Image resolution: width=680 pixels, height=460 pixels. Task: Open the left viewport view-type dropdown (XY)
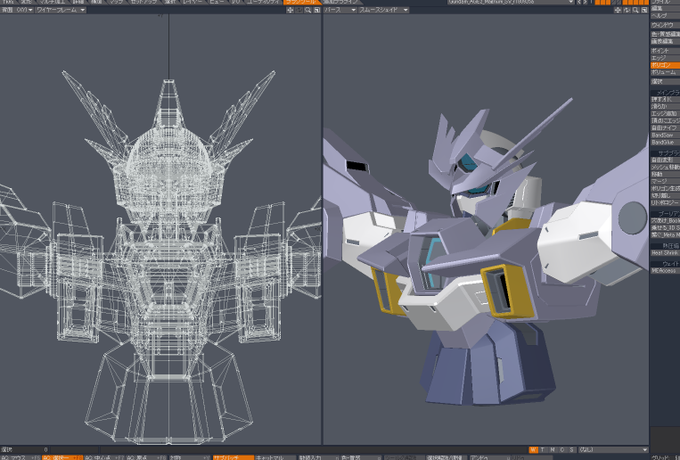point(17,10)
